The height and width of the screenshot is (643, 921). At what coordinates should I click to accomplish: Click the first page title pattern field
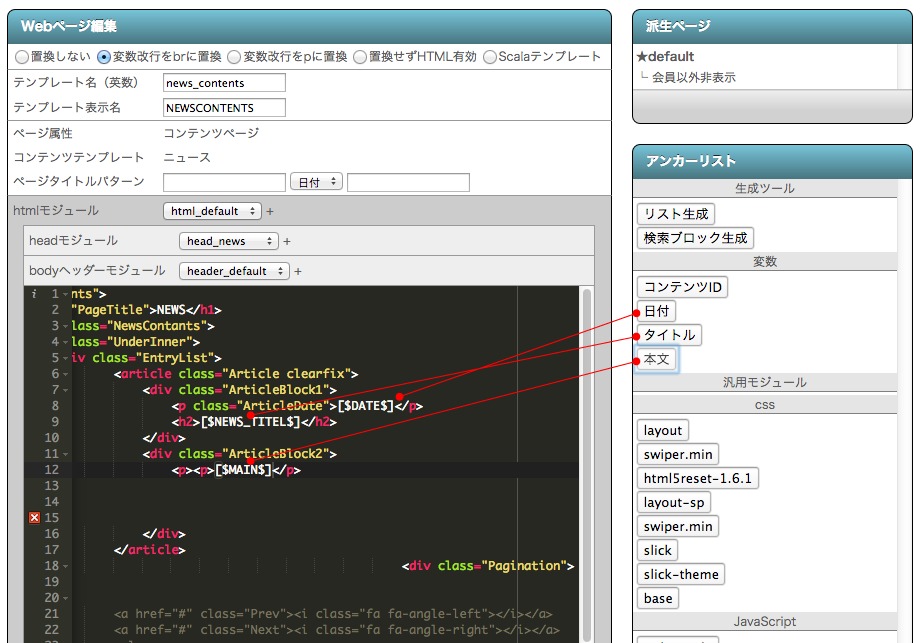click(224, 182)
